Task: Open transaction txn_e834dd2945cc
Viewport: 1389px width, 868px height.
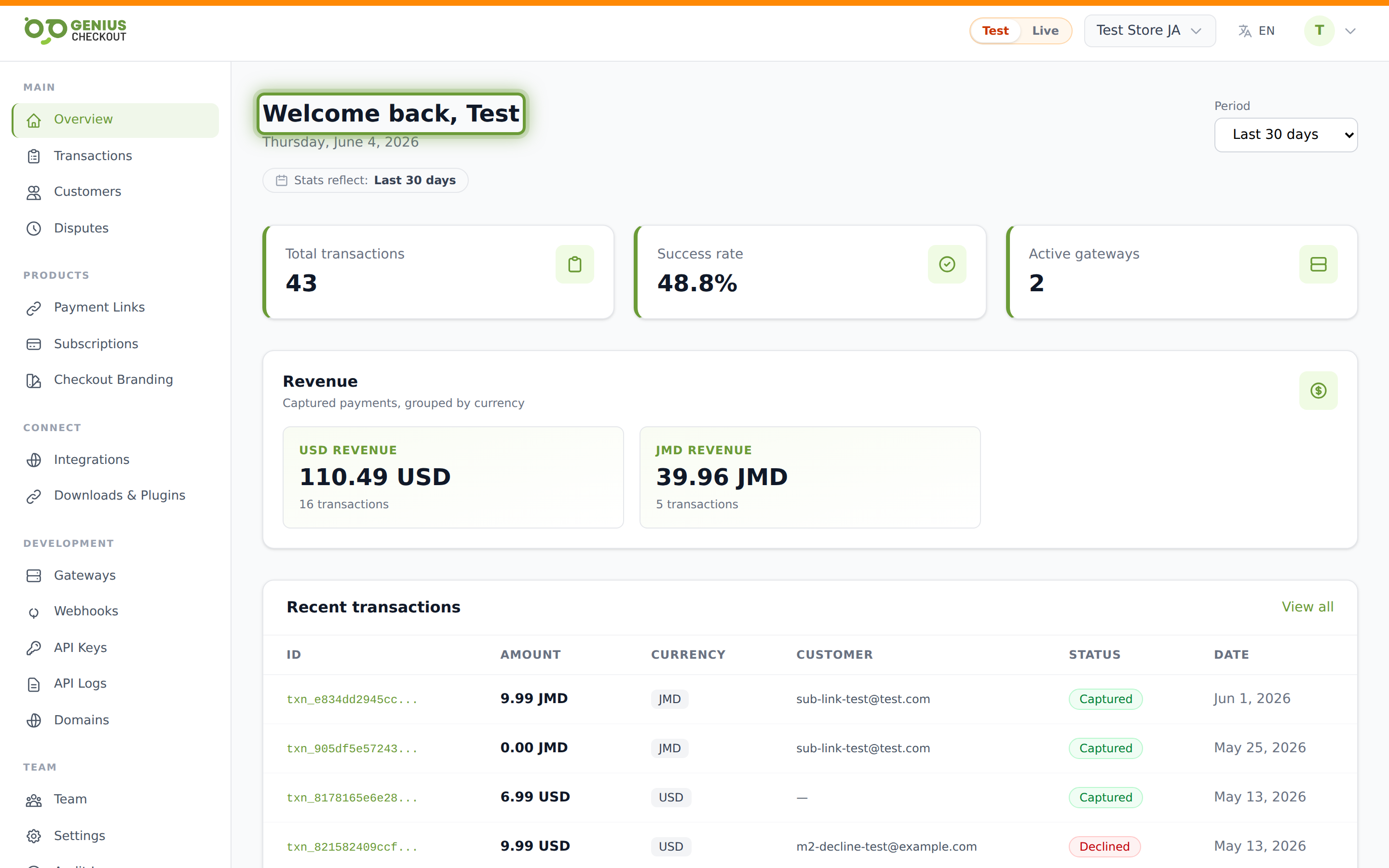Action: (352, 699)
